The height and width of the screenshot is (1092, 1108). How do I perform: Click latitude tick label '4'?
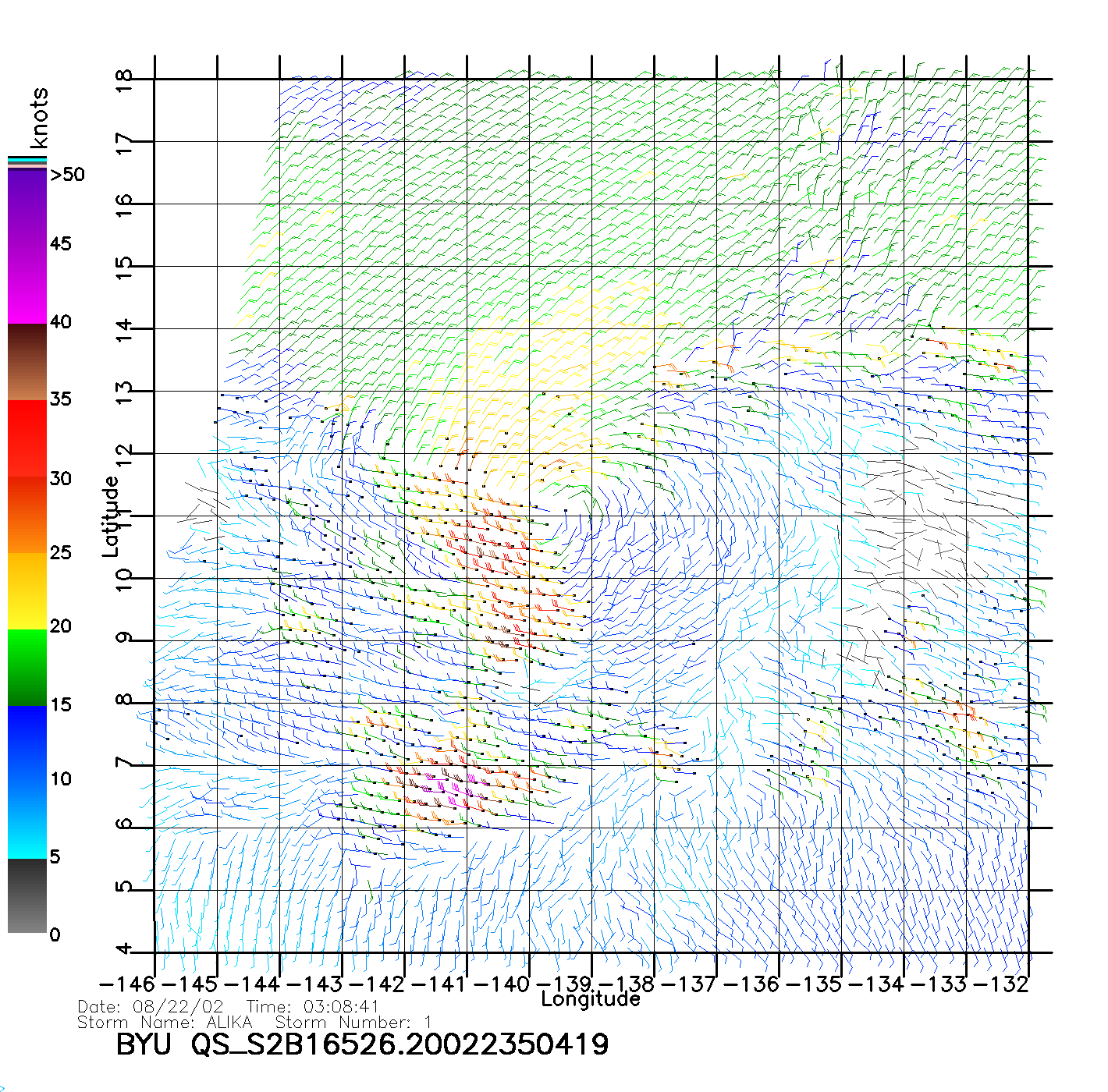tap(124, 949)
